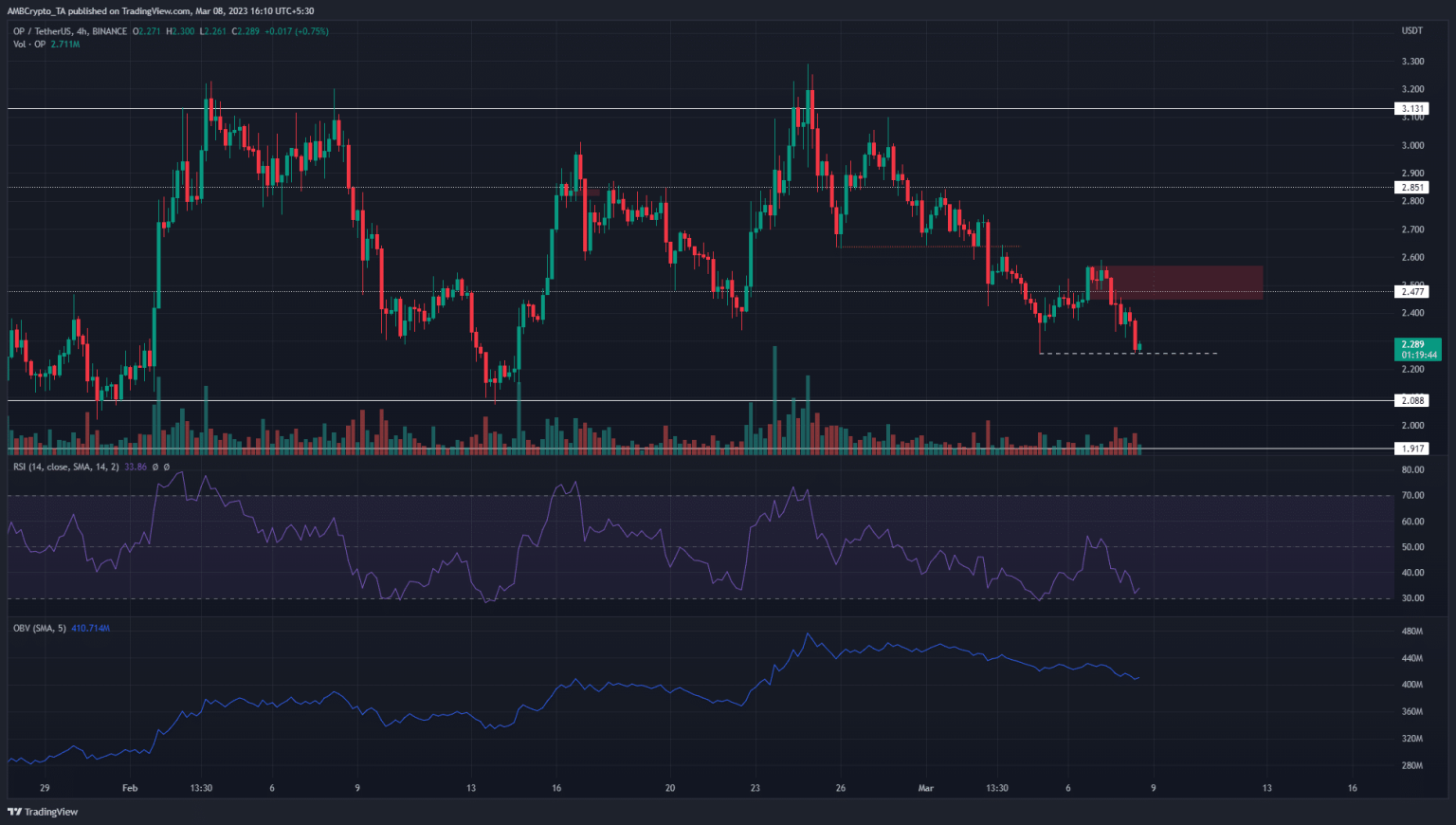Open the OBV (SMA, 5) indicator legend
Screen dimensions: 1456x825
click(39, 628)
